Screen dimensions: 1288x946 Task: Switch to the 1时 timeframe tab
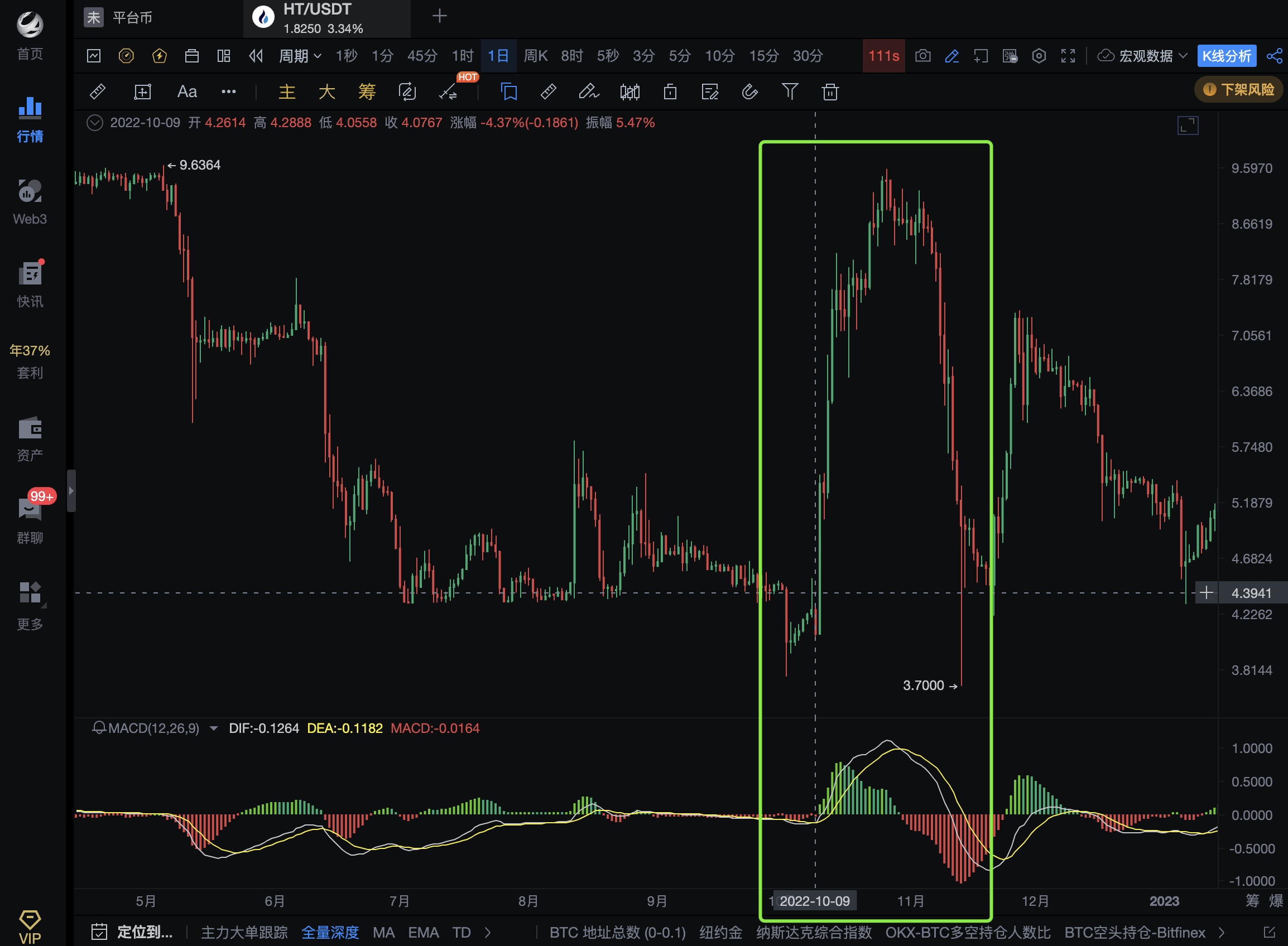pyautogui.click(x=463, y=56)
